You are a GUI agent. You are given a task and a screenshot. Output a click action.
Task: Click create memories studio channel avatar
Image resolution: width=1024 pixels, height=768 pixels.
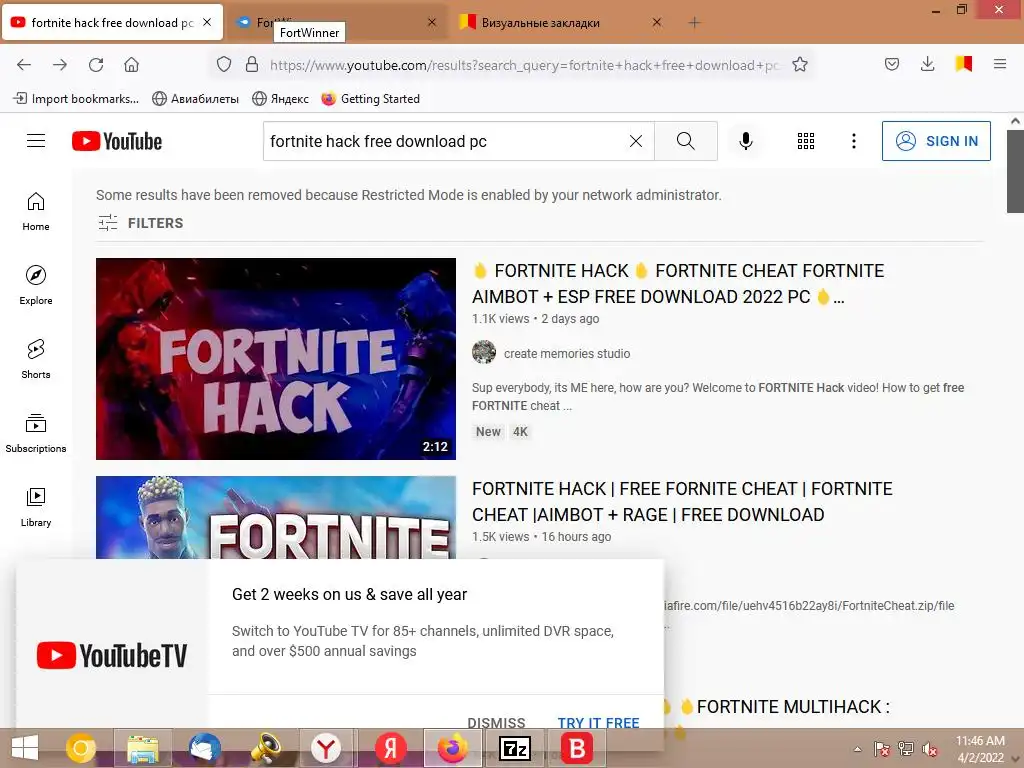pyautogui.click(x=484, y=353)
